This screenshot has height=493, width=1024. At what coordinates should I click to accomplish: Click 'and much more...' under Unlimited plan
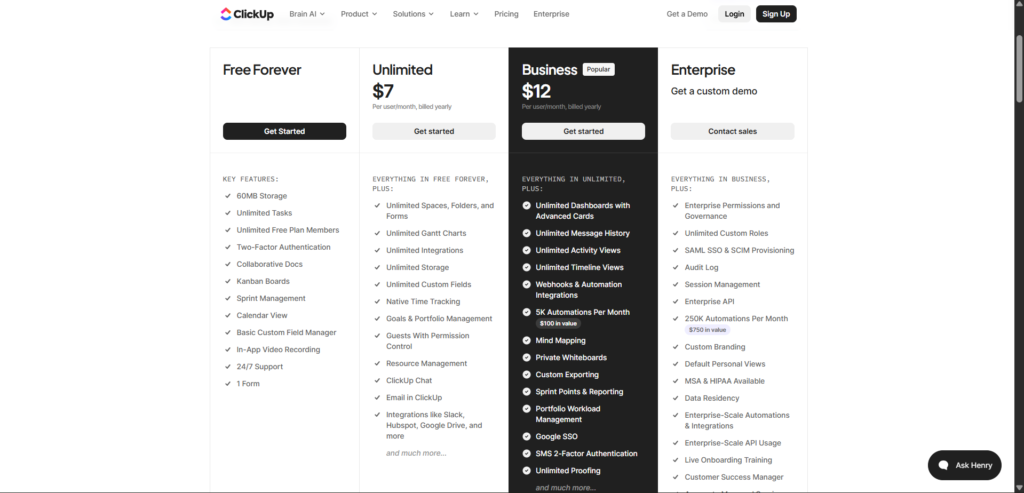416,453
